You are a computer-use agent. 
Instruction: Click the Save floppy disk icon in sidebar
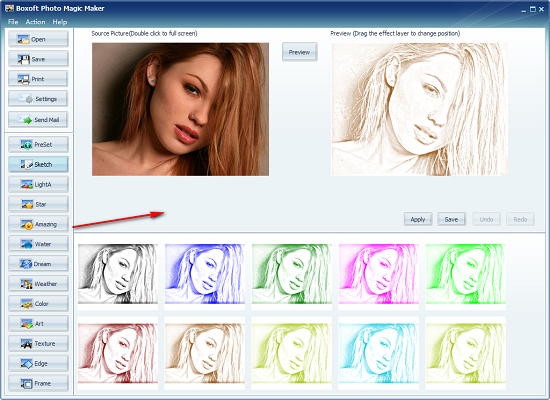point(24,59)
